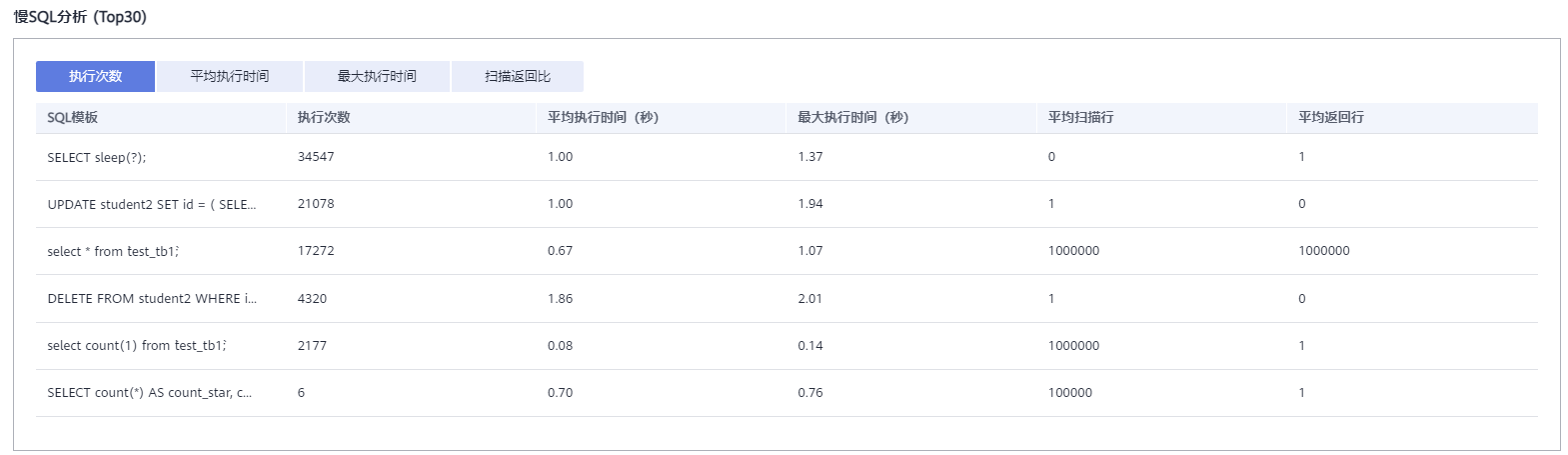Click execution count 17272
Image resolution: width=1568 pixels, height=455 pixels.
pyautogui.click(x=316, y=251)
